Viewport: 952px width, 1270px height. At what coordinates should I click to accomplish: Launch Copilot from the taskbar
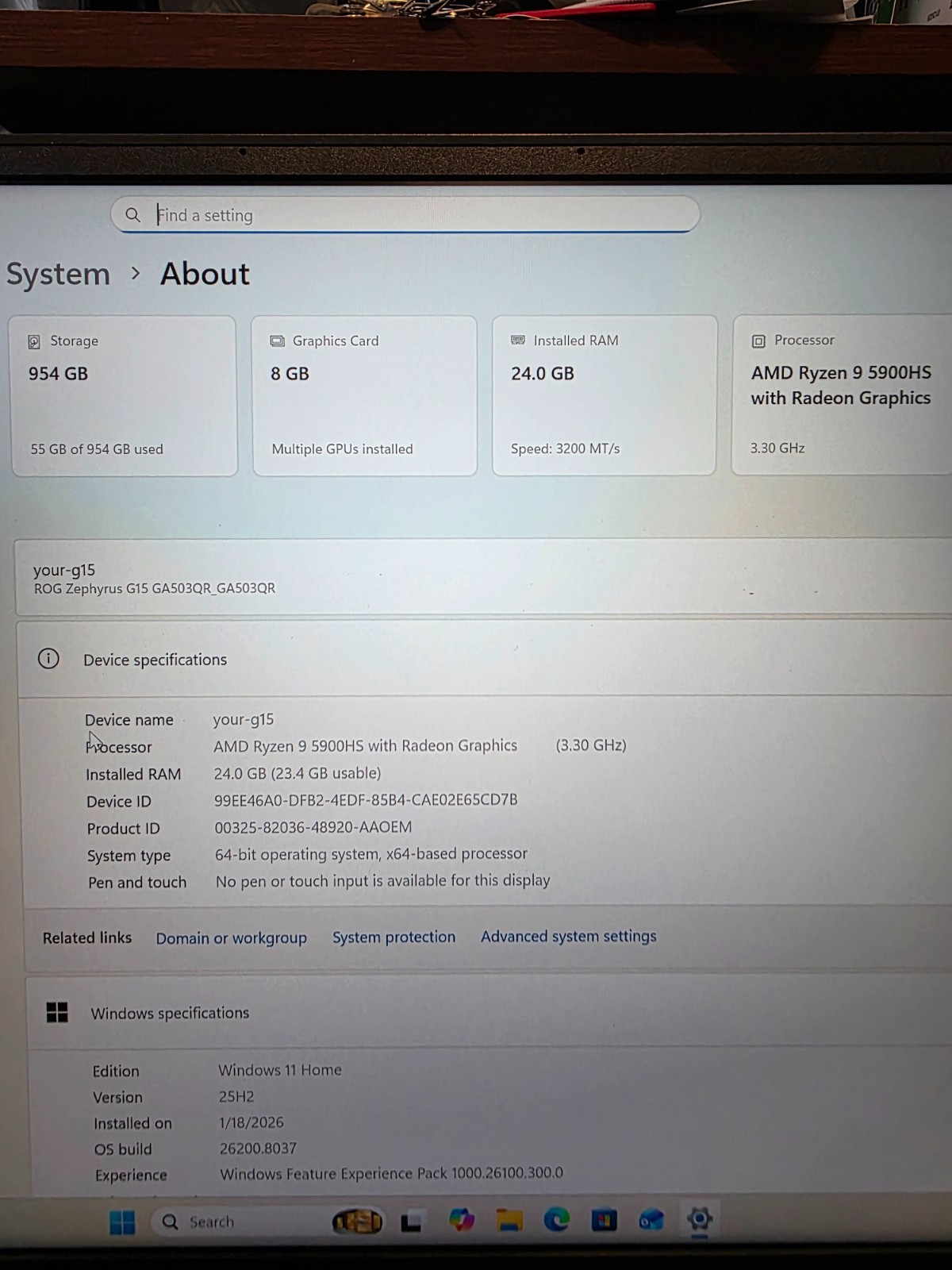click(x=461, y=1220)
